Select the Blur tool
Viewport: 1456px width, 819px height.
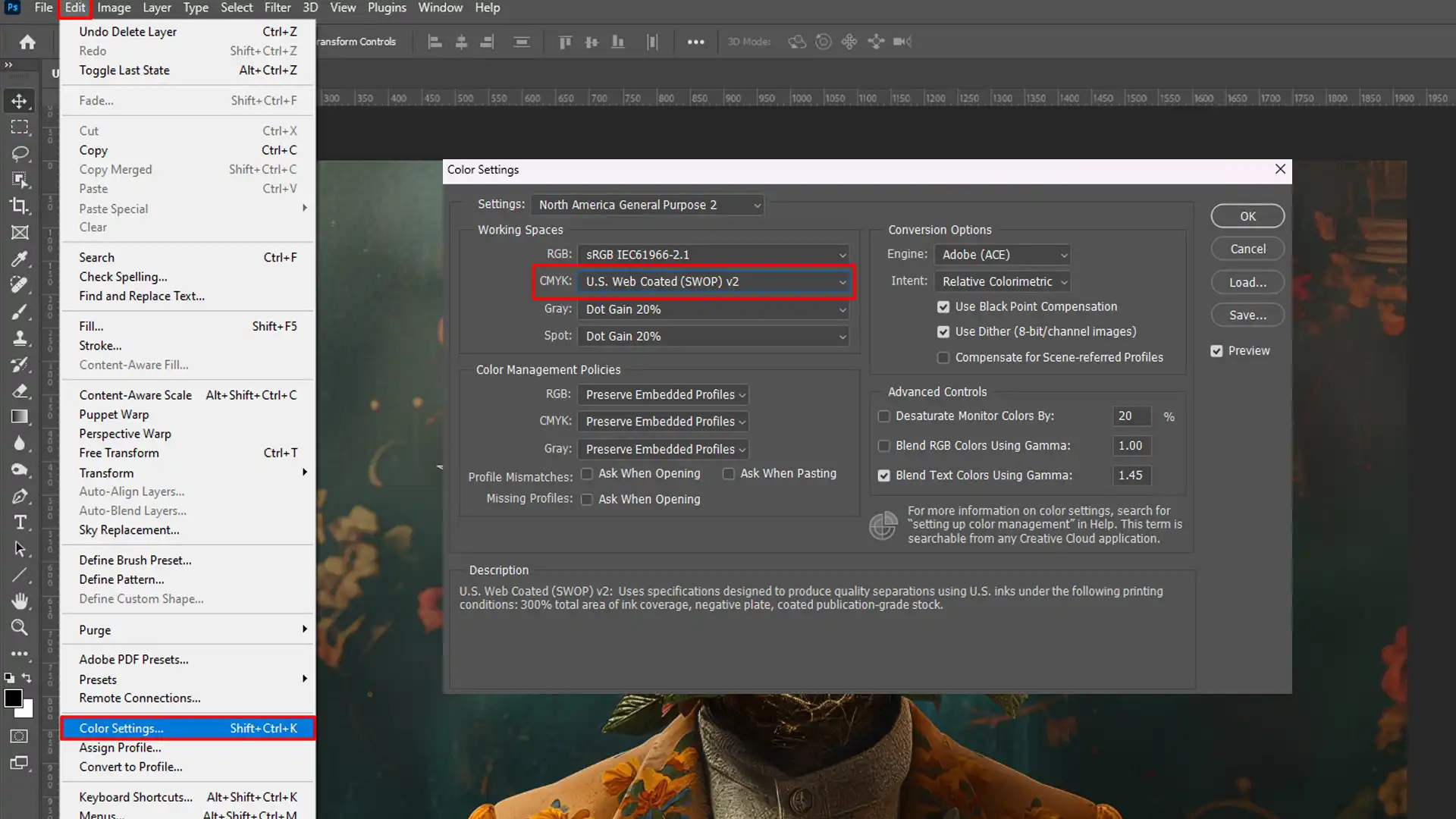(x=20, y=443)
